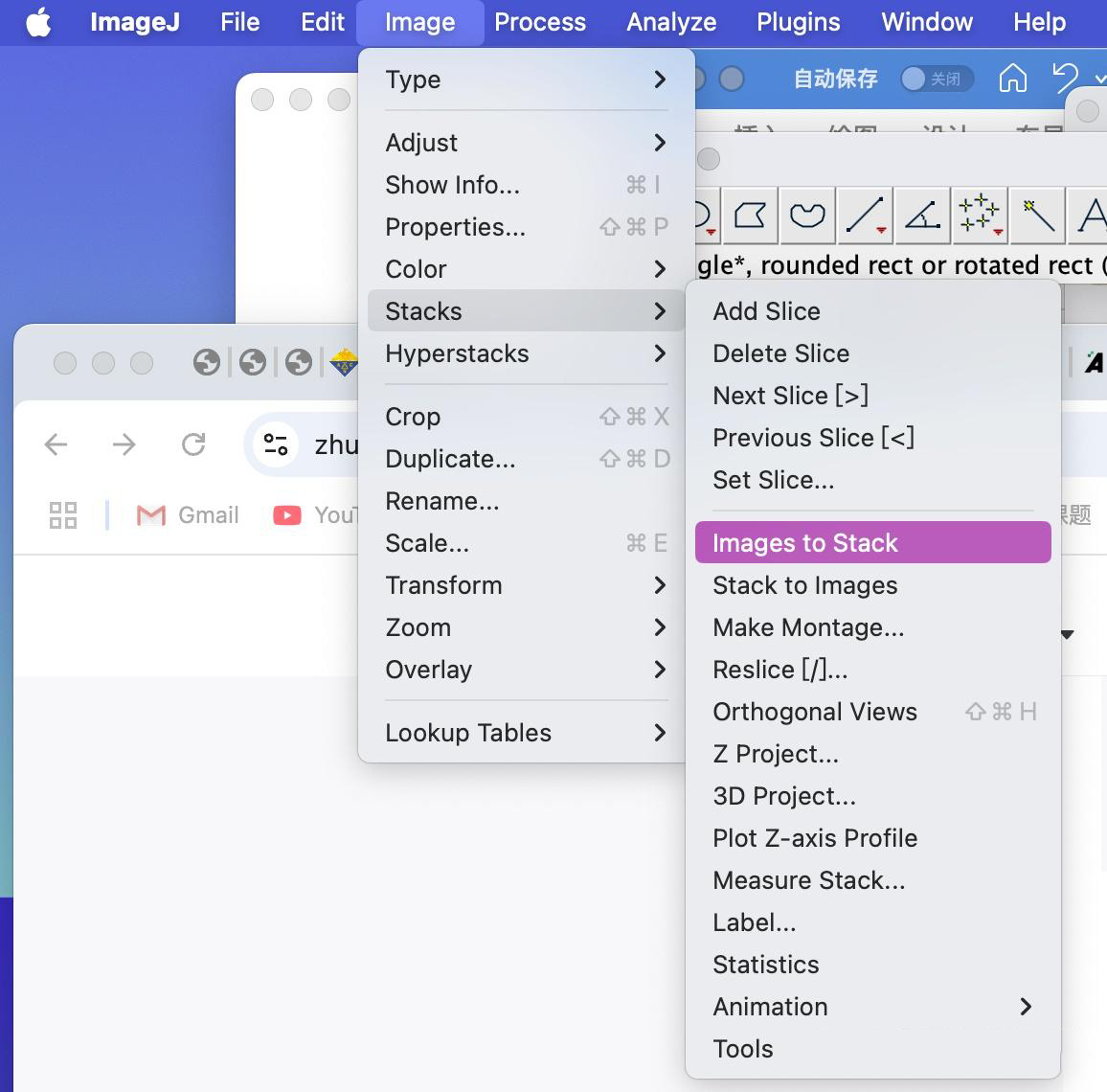Open the Apple menu

(x=38, y=22)
